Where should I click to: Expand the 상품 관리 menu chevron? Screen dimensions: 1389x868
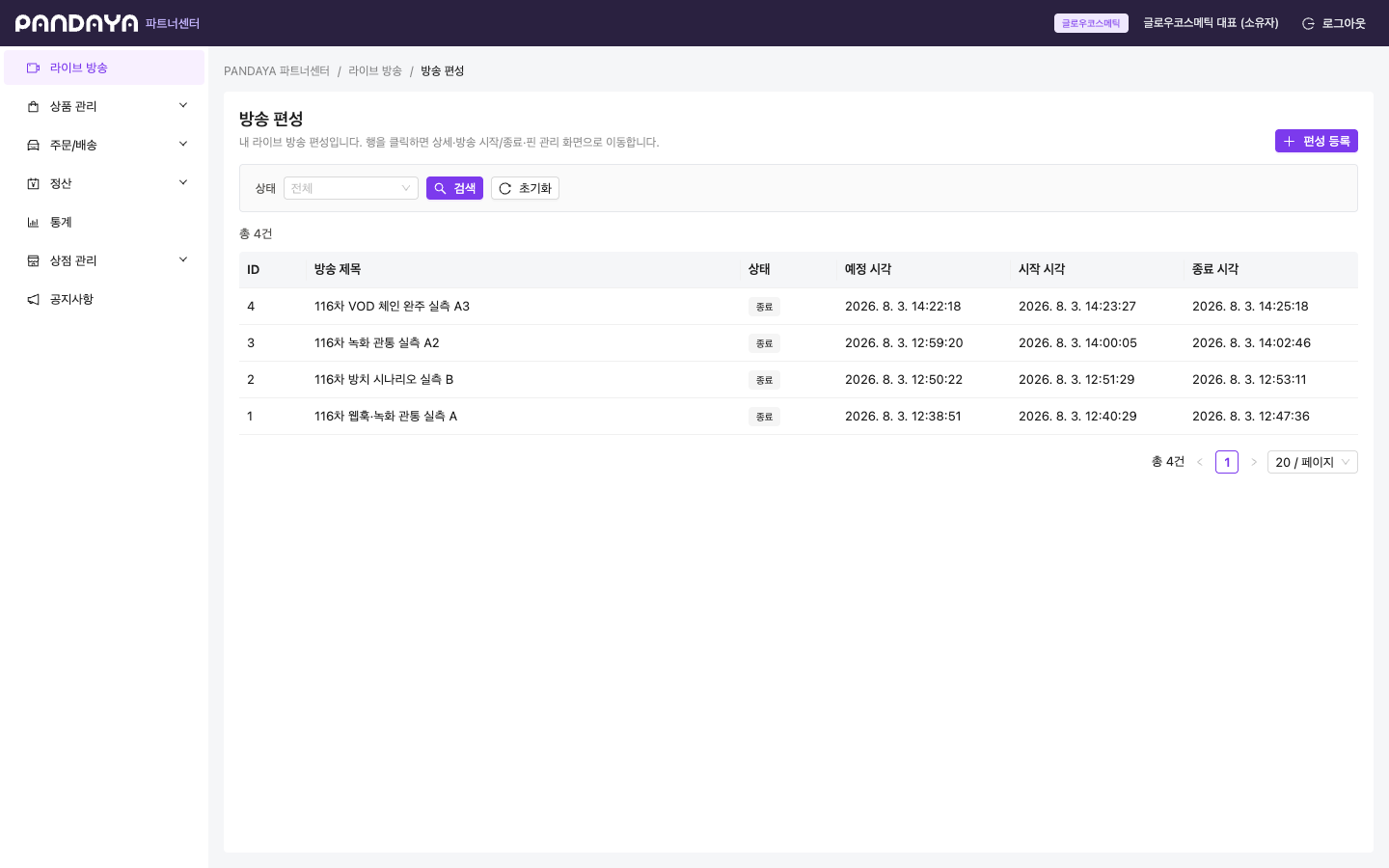click(x=183, y=105)
